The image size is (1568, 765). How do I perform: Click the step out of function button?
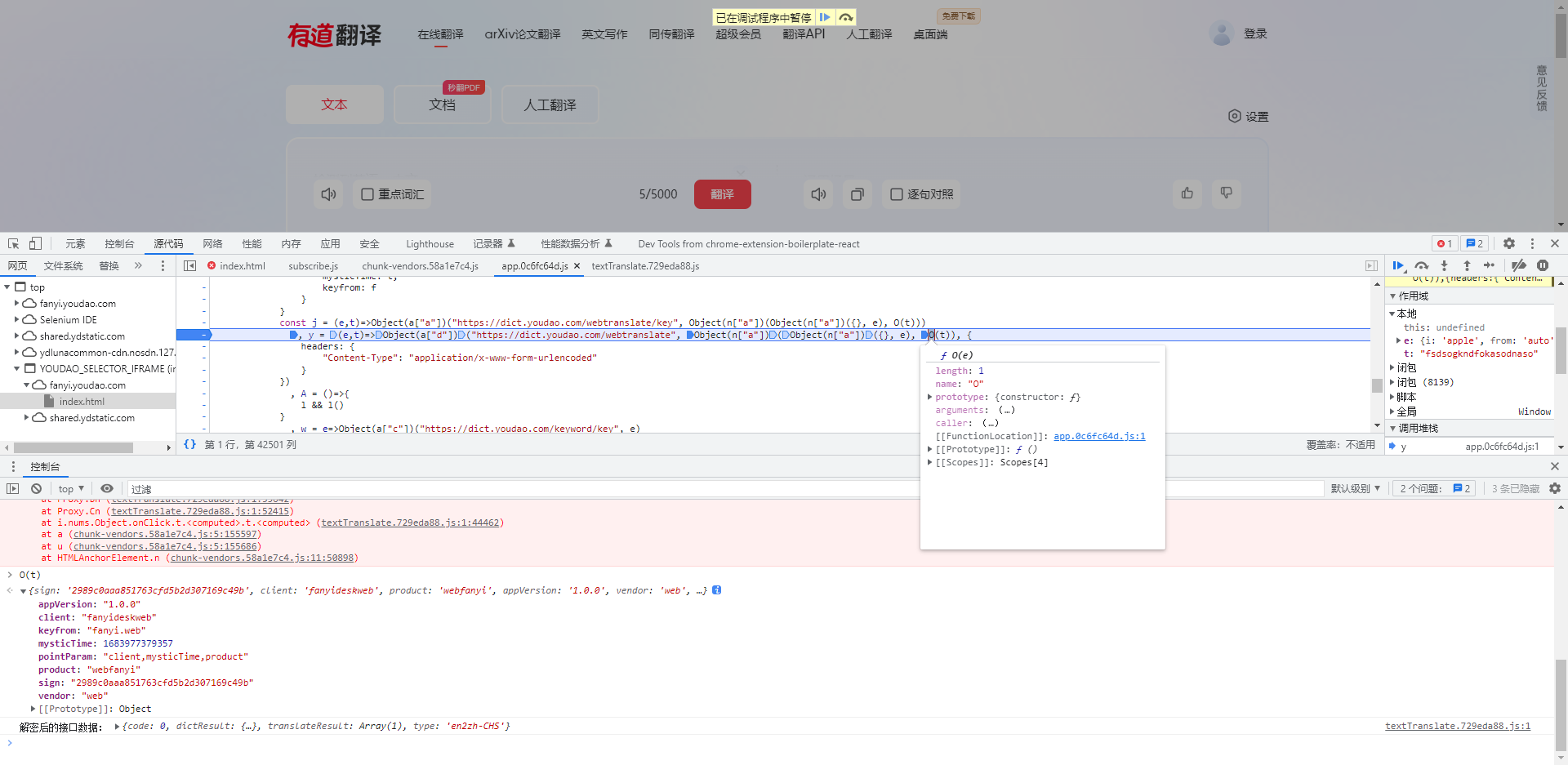[x=1467, y=265]
